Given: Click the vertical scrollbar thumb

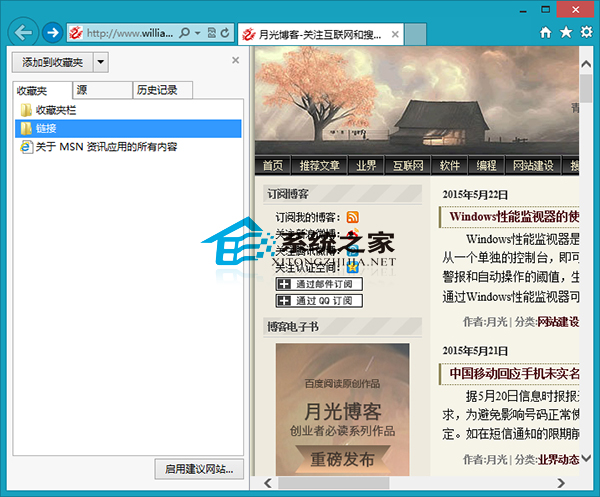Looking at the screenshot, I should (586, 88).
